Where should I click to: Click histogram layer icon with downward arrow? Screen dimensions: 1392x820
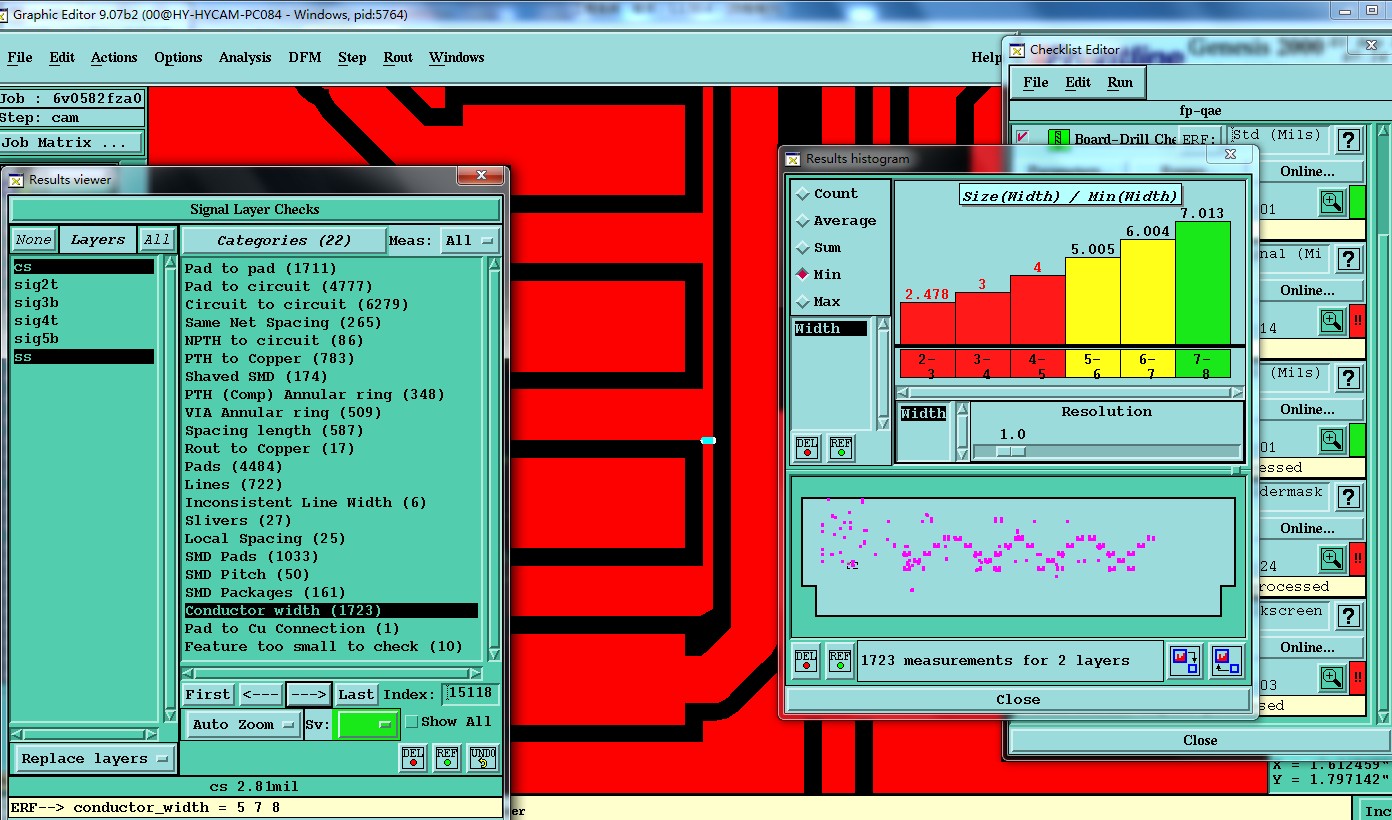tap(1186, 661)
